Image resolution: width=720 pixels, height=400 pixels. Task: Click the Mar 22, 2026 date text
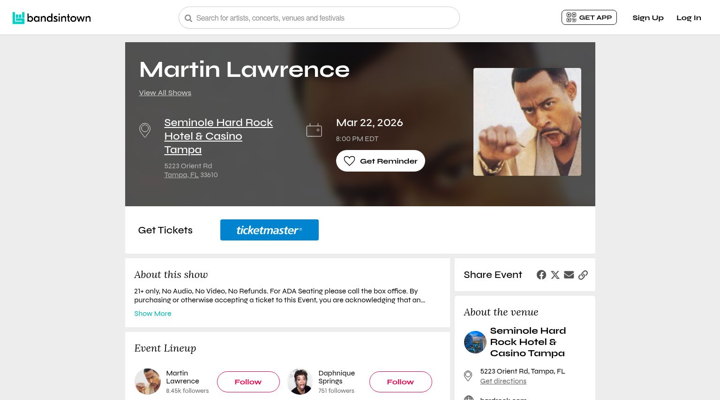(x=369, y=123)
